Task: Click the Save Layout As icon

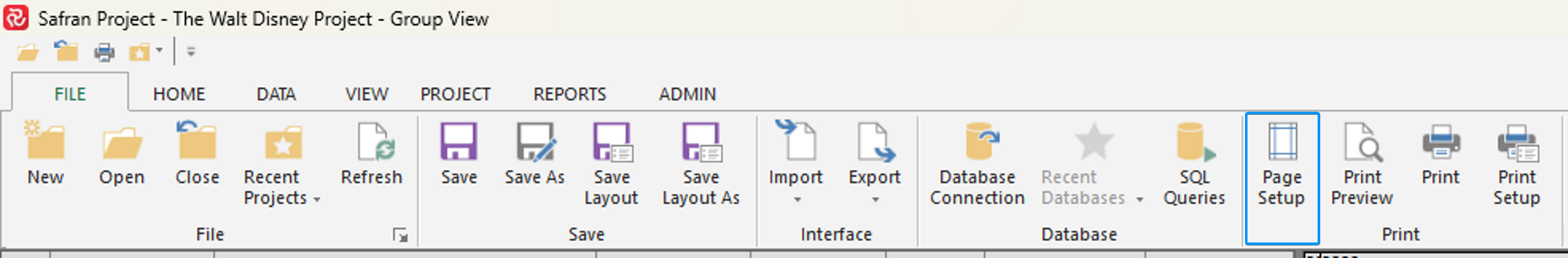Action: (x=701, y=141)
